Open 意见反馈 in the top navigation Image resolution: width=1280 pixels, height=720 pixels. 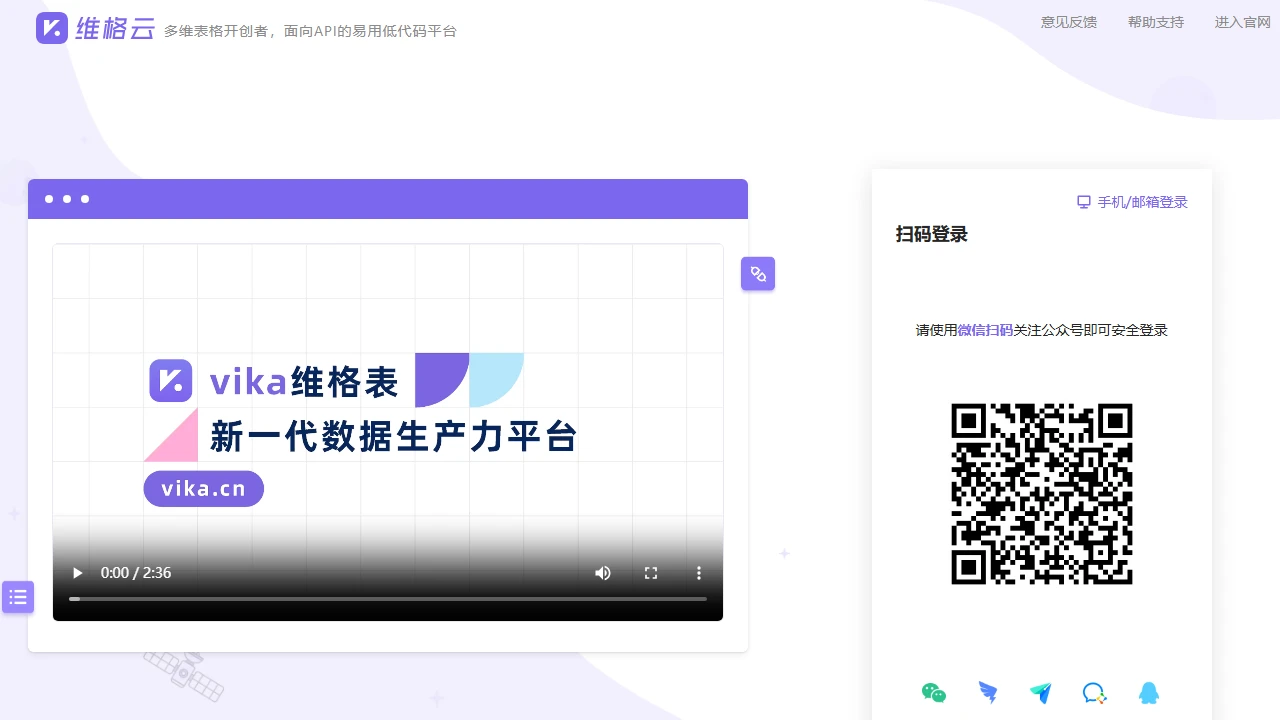click(1068, 22)
